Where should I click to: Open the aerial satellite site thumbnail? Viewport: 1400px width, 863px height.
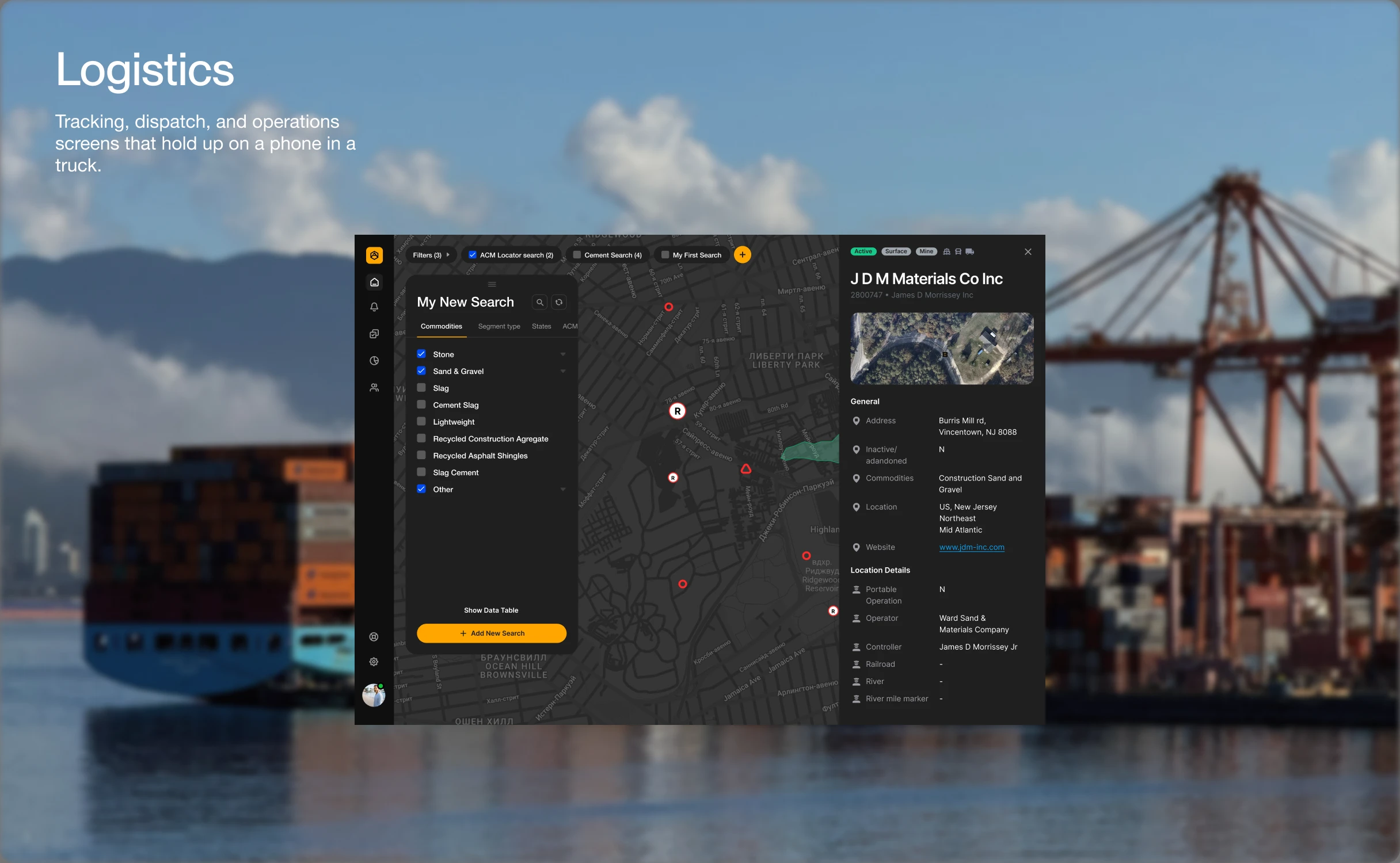(942, 348)
